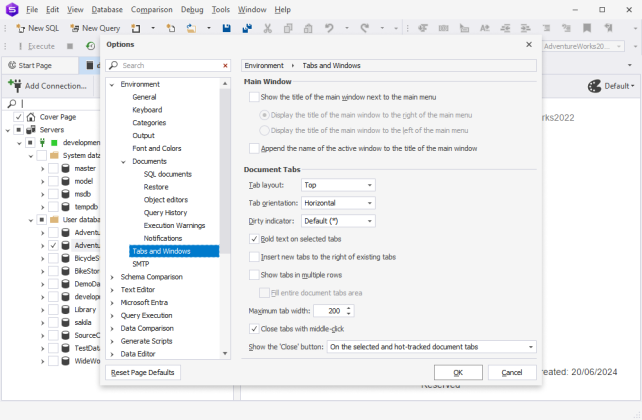This screenshot has width=642, height=420.
Task: Open the Dirty indicator dropdown
Action: (338, 221)
